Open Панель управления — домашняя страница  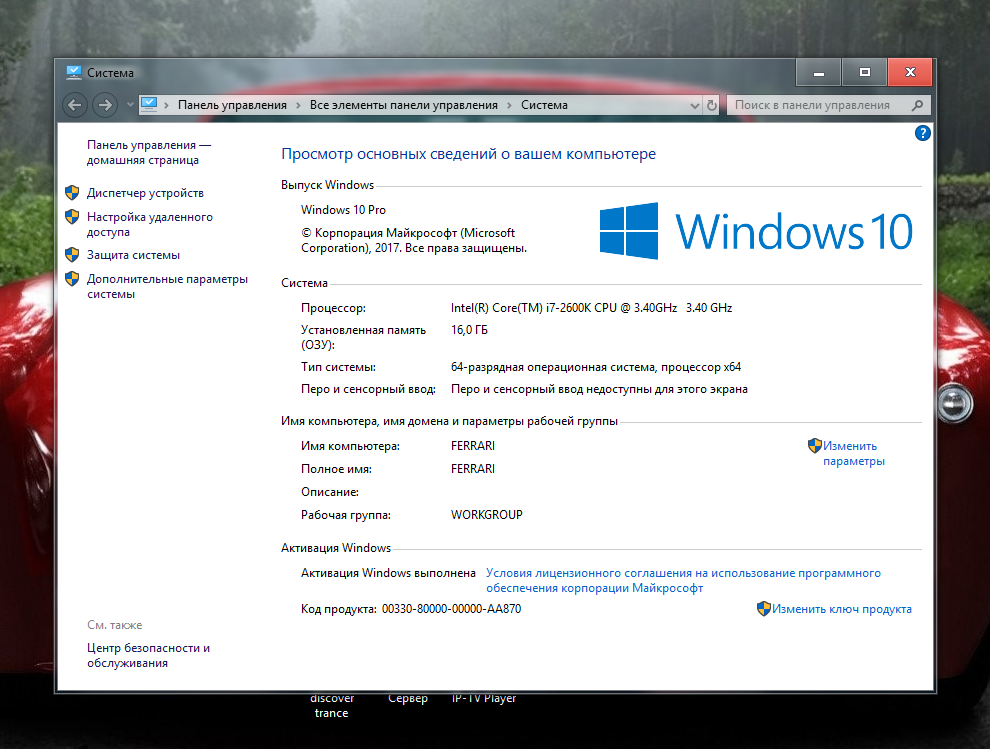tap(149, 153)
